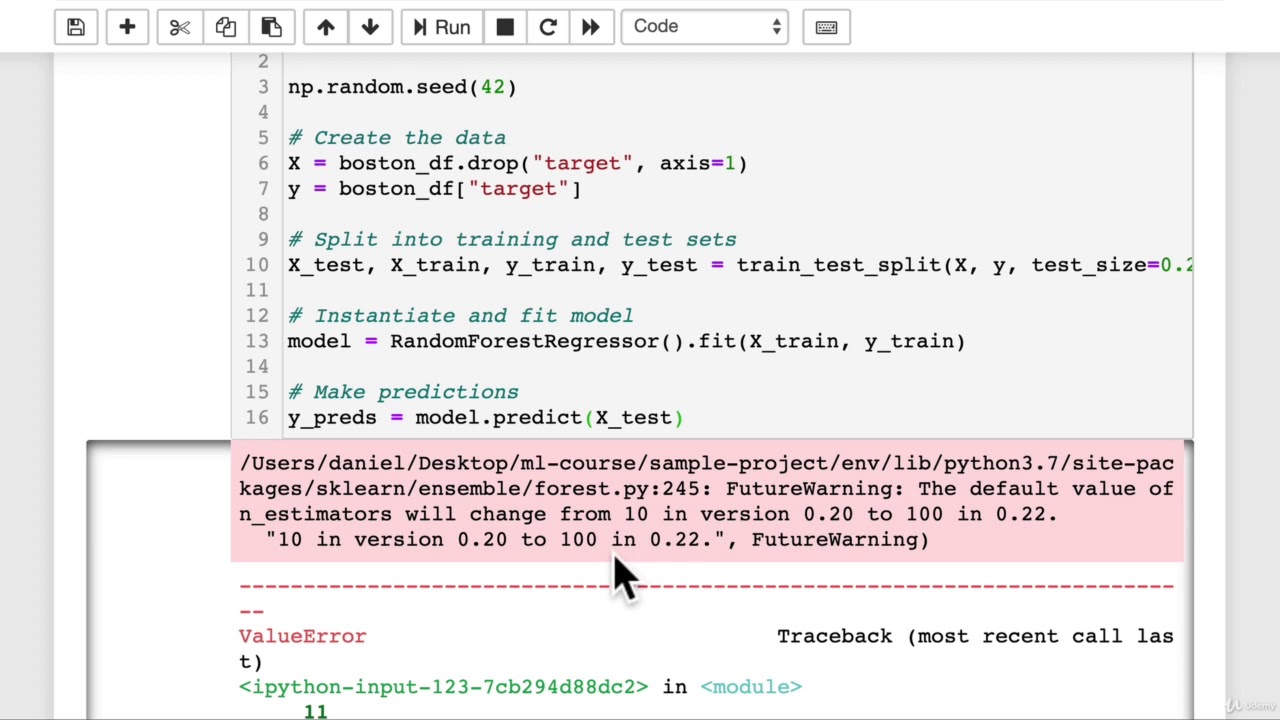Restart the kernel with the circular arrow
The height and width of the screenshot is (720, 1280).
point(548,27)
